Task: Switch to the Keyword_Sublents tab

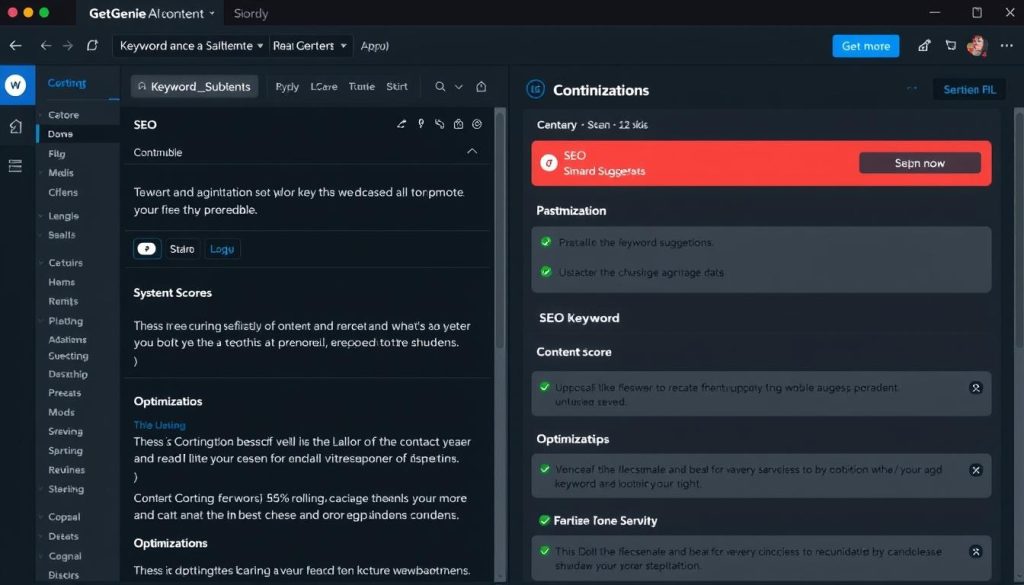Action: coord(194,87)
